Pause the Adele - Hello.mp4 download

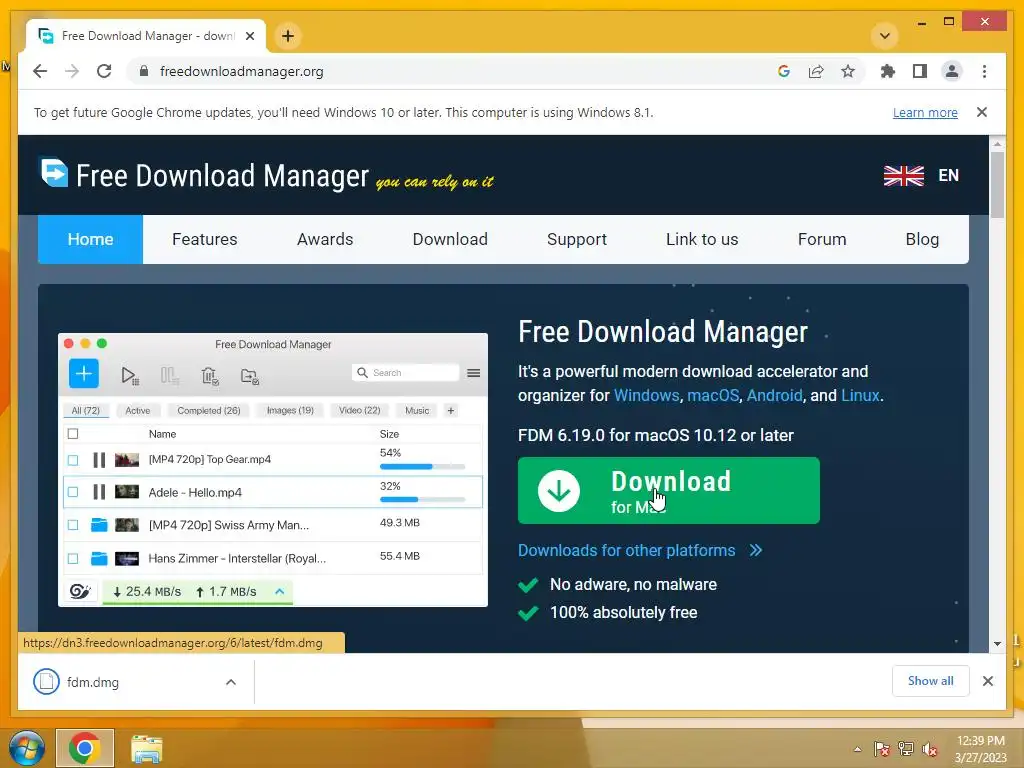click(x=99, y=492)
